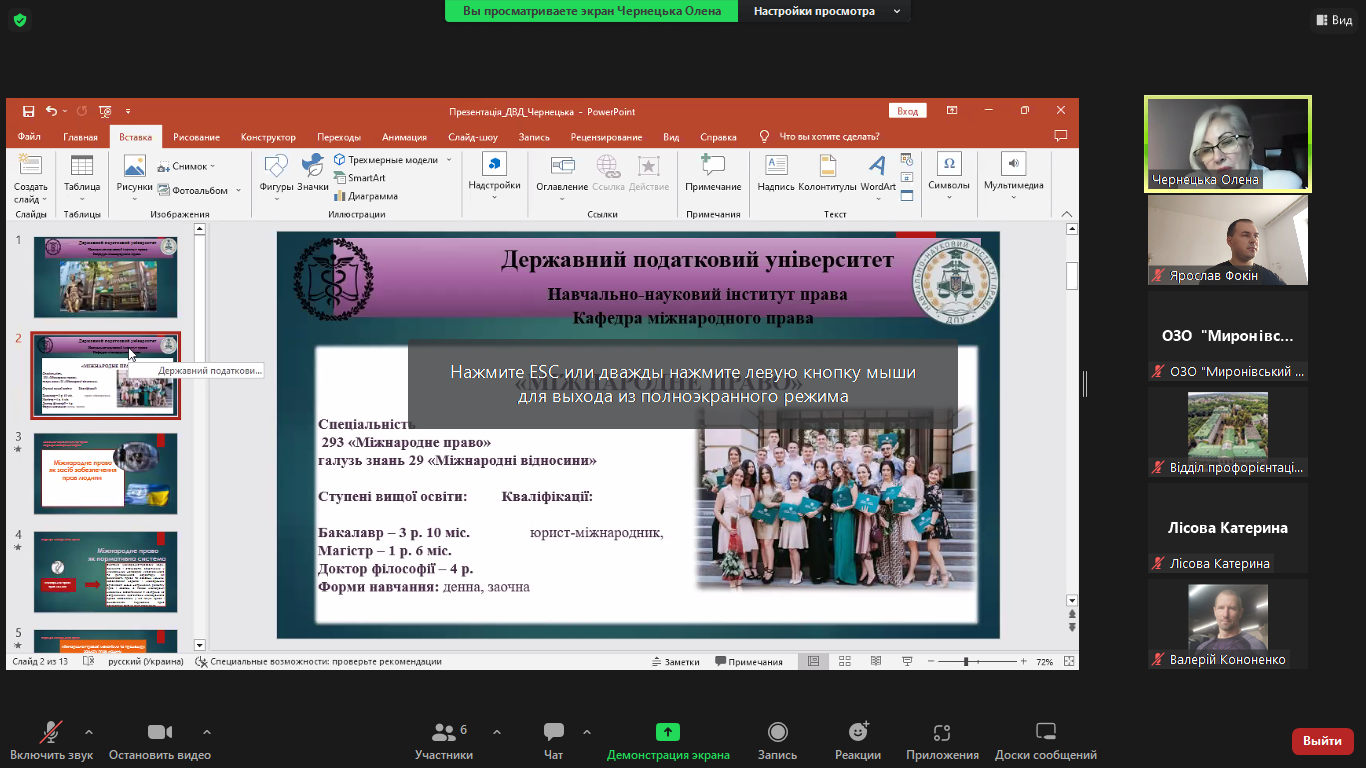
Task: Expand video options arrow next to camera
Action: (207, 732)
